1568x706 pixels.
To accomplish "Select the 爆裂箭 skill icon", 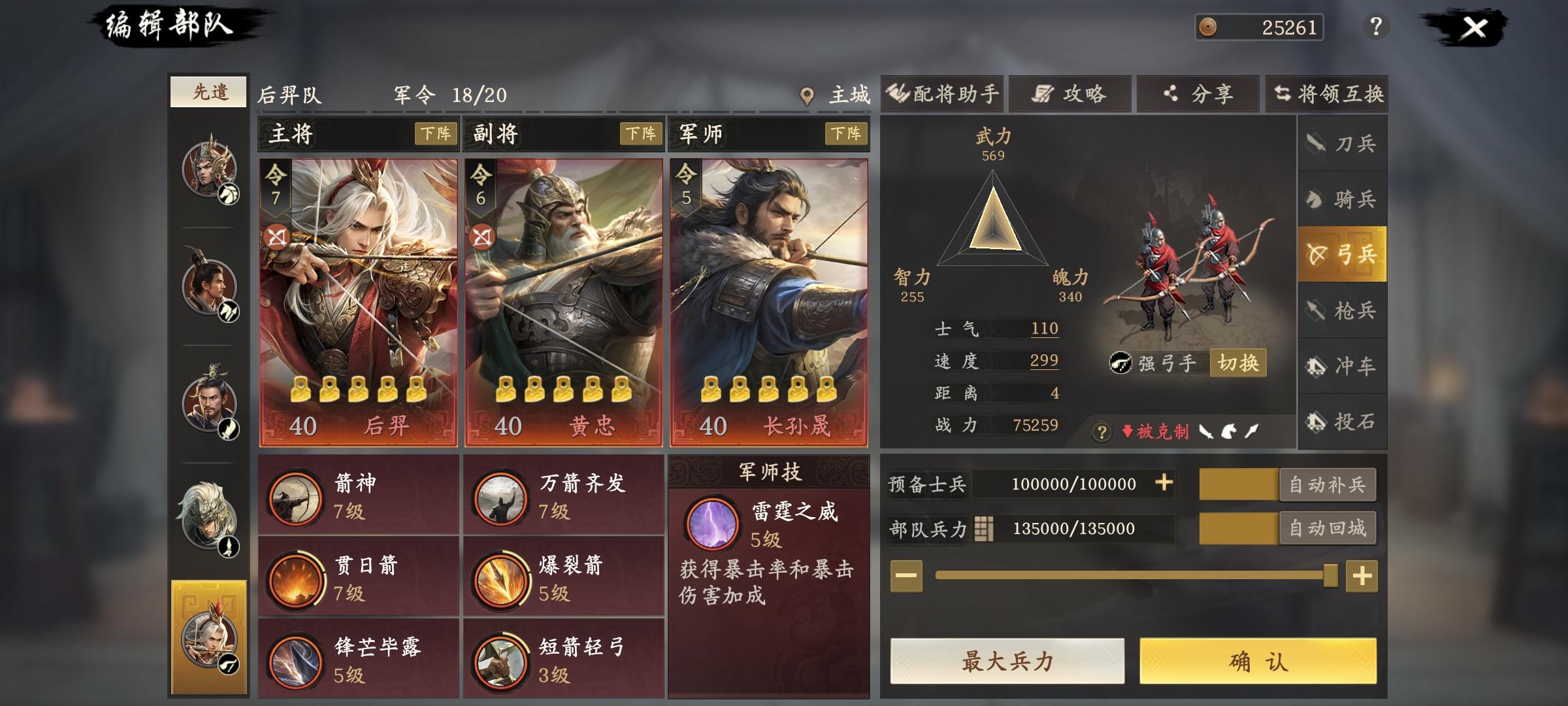I will (x=500, y=580).
